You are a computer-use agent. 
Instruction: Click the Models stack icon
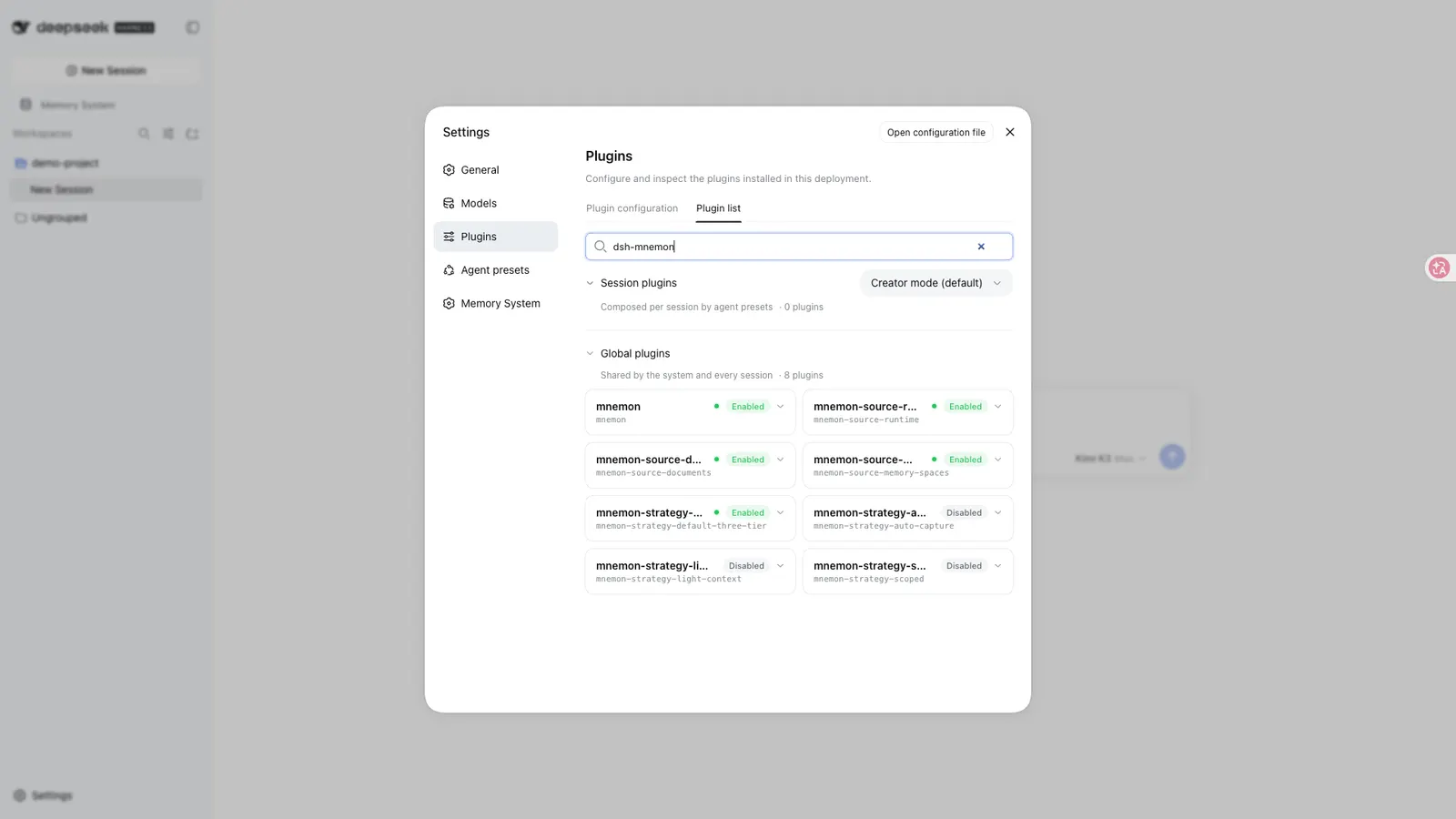click(449, 203)
